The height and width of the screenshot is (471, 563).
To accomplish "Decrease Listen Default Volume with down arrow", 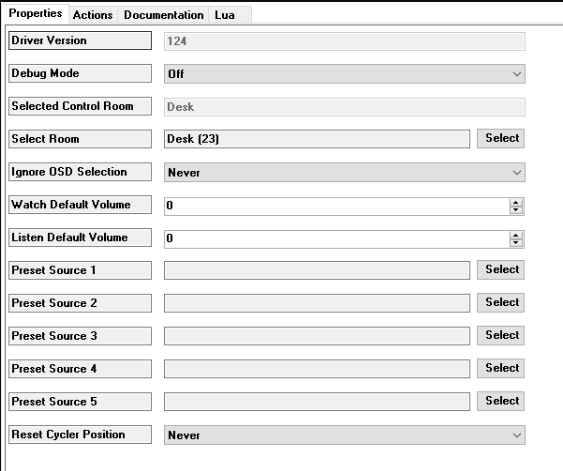I will (x=516, y=243).
